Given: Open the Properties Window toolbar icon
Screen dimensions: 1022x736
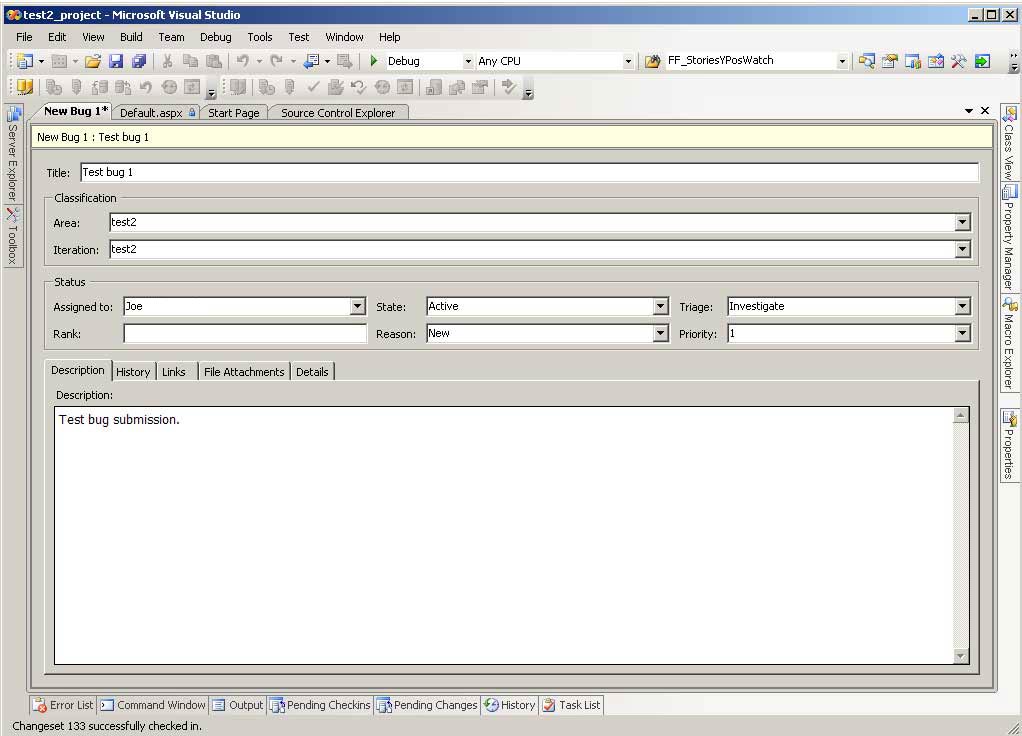Looking at the screenshot, I should click(x=890, y=61).
